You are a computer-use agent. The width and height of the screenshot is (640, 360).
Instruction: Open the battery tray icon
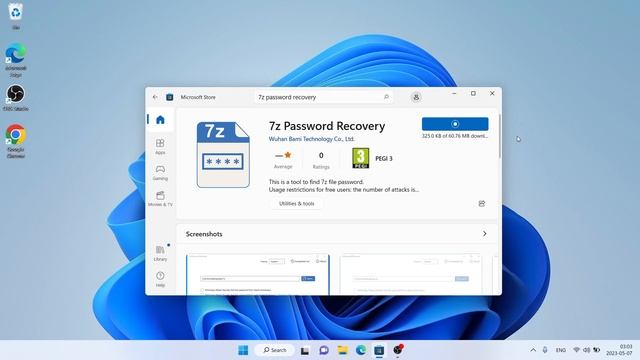(x=596, y=350)
